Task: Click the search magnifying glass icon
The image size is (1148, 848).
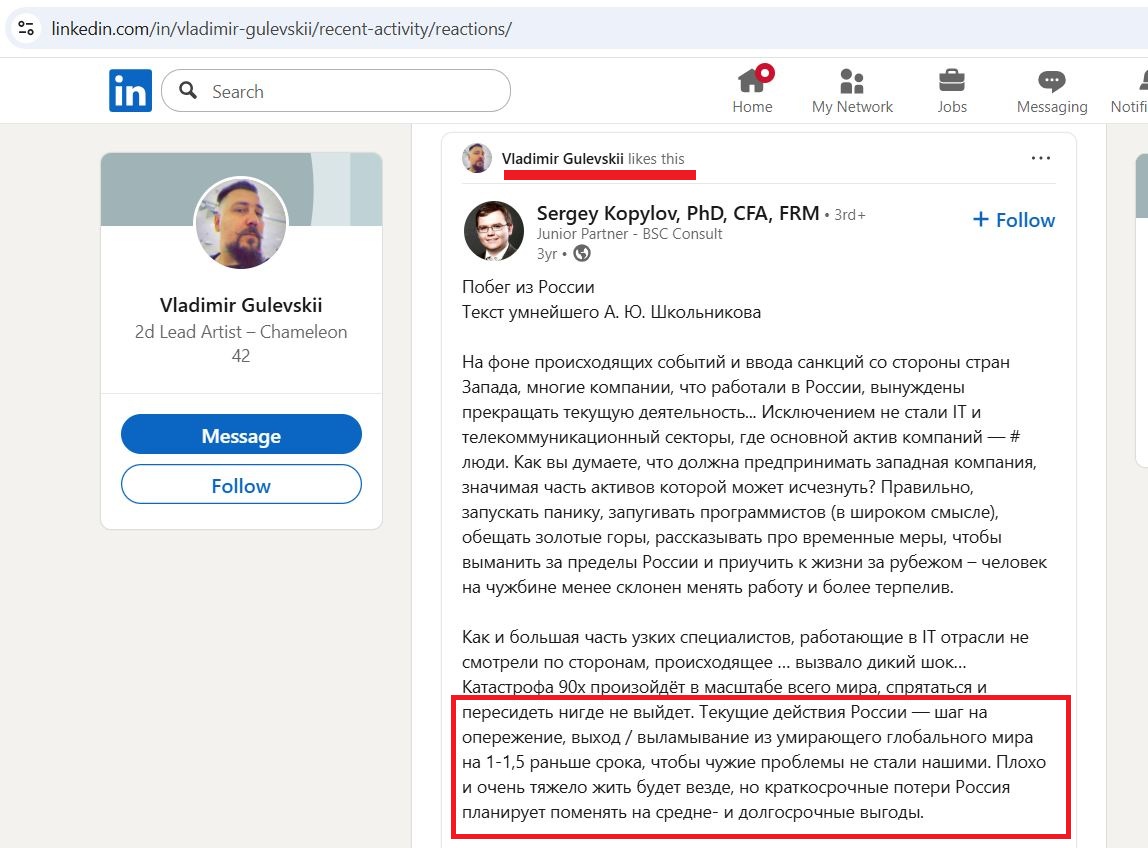Action: (x=187, y=90)
